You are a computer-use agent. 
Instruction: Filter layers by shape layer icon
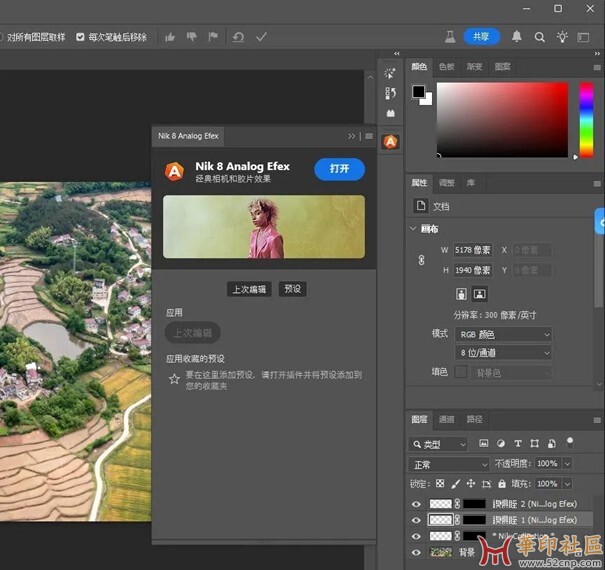534,443
